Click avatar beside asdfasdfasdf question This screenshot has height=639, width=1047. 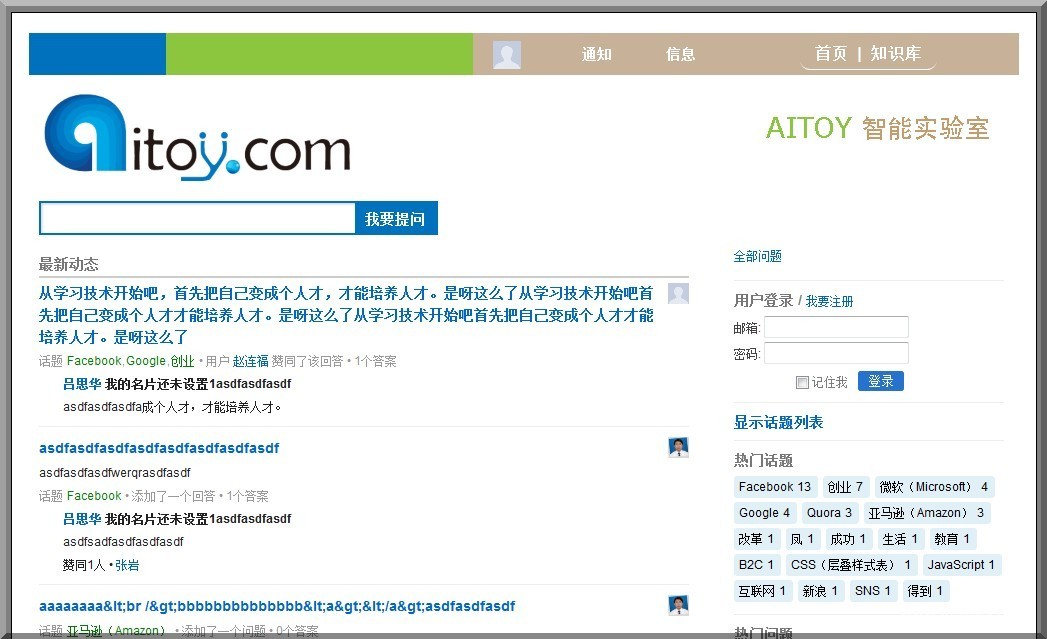678,447
